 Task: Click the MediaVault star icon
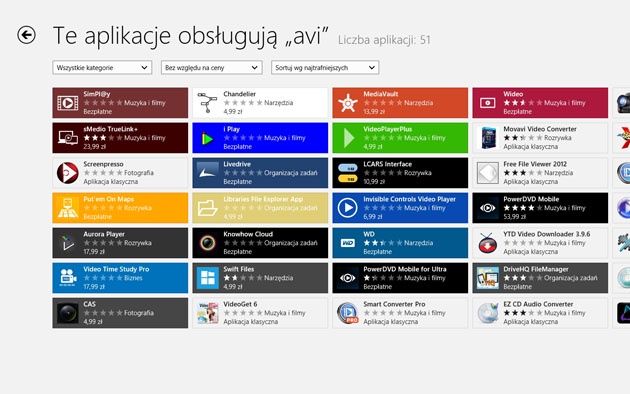coord(348,103)
